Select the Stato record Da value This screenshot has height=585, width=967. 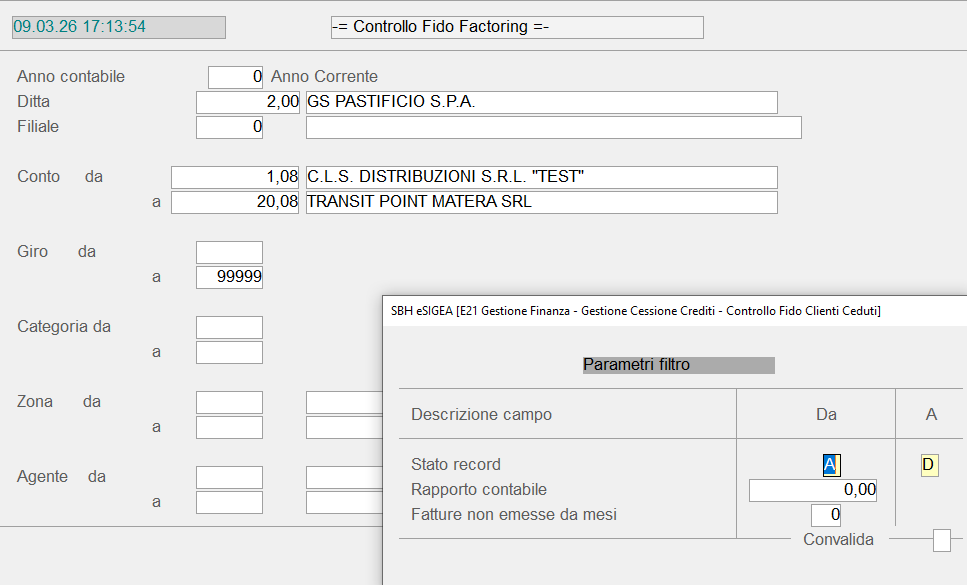(x=831, y=465)
